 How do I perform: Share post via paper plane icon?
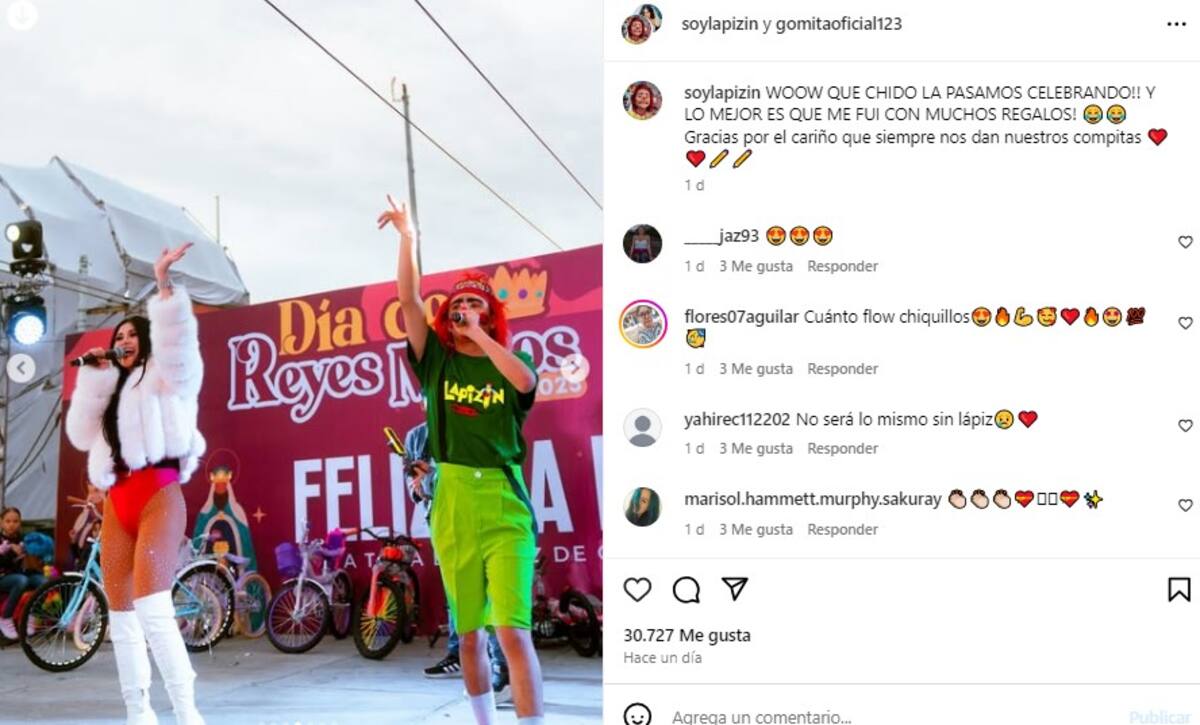tap(735, 589)
